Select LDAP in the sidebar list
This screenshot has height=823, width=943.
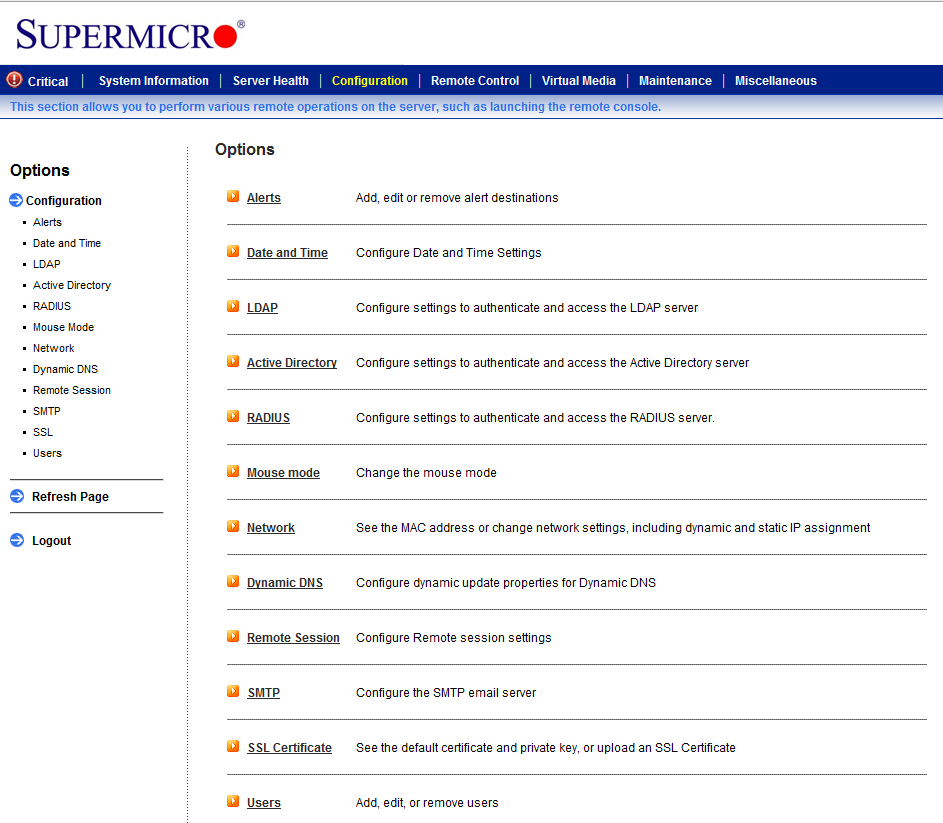click(47, 265)
